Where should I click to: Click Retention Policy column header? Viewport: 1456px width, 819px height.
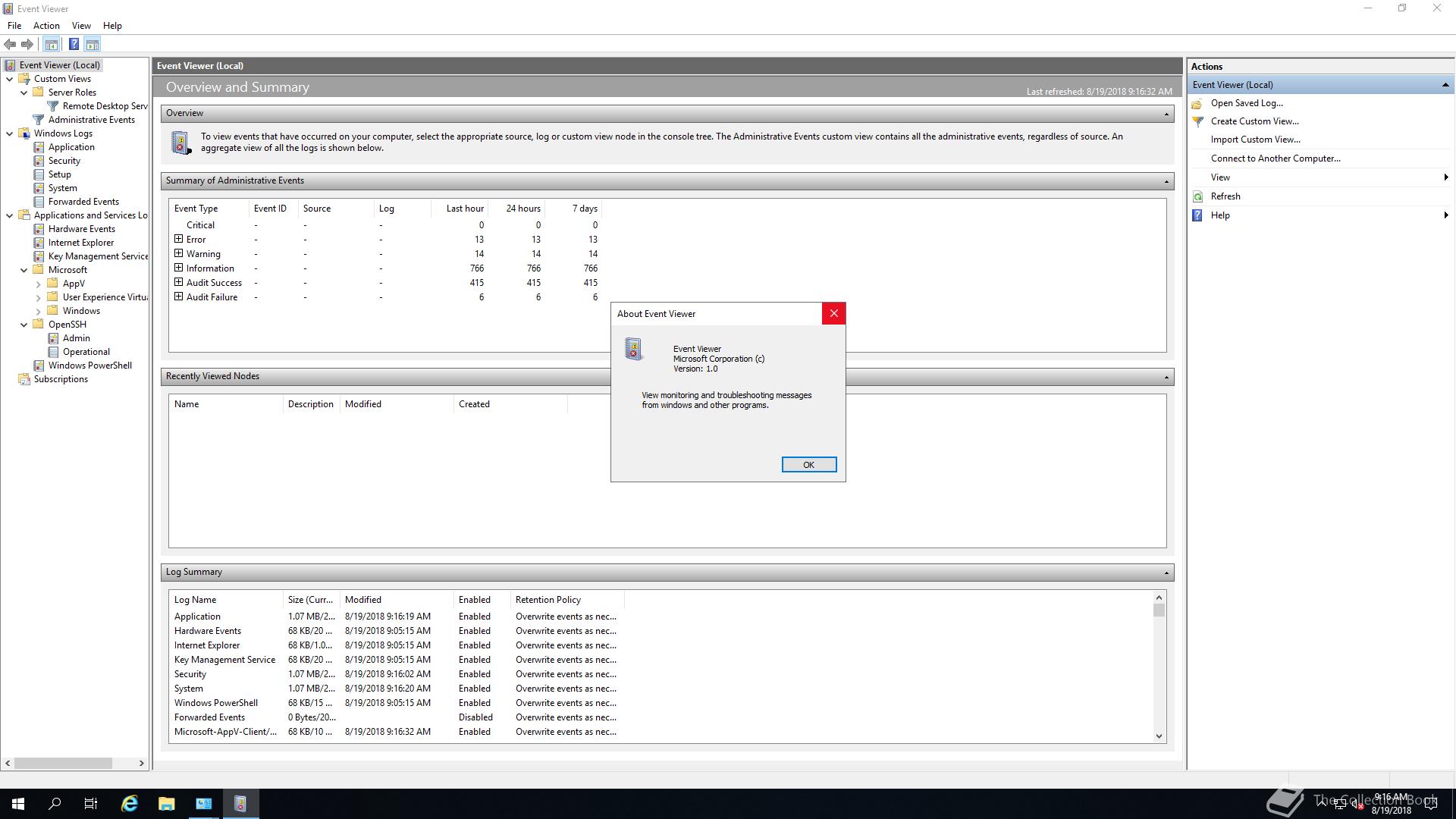[567, 600]
